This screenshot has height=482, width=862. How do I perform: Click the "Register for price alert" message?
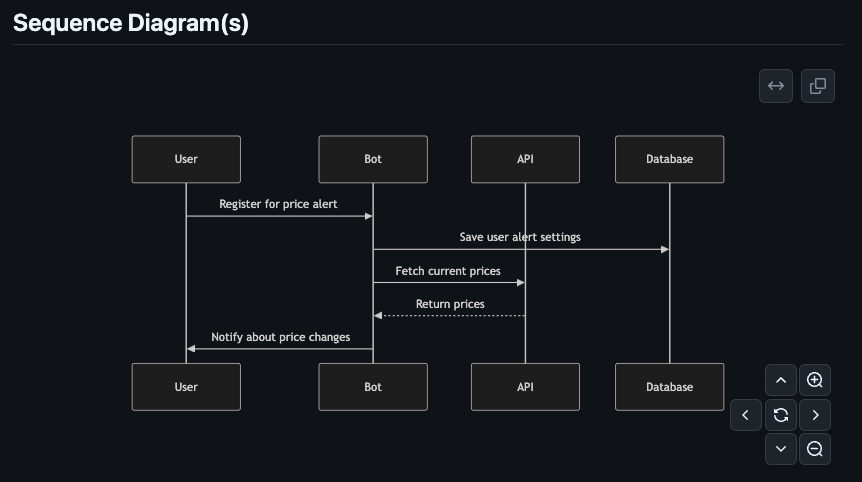(x=278, y=204)
